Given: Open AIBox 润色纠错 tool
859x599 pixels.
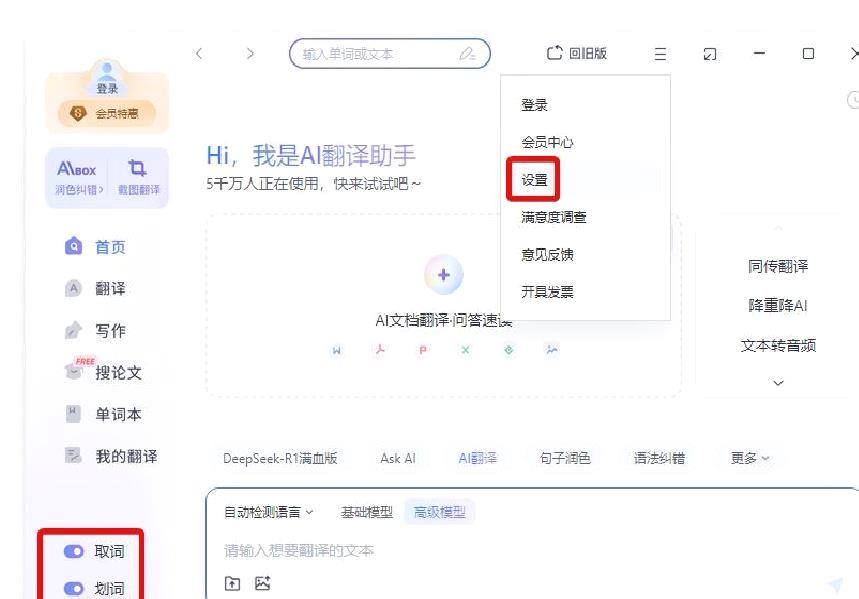Looking at the screenshot, I should pyautogui.click(x=77, y=178).
